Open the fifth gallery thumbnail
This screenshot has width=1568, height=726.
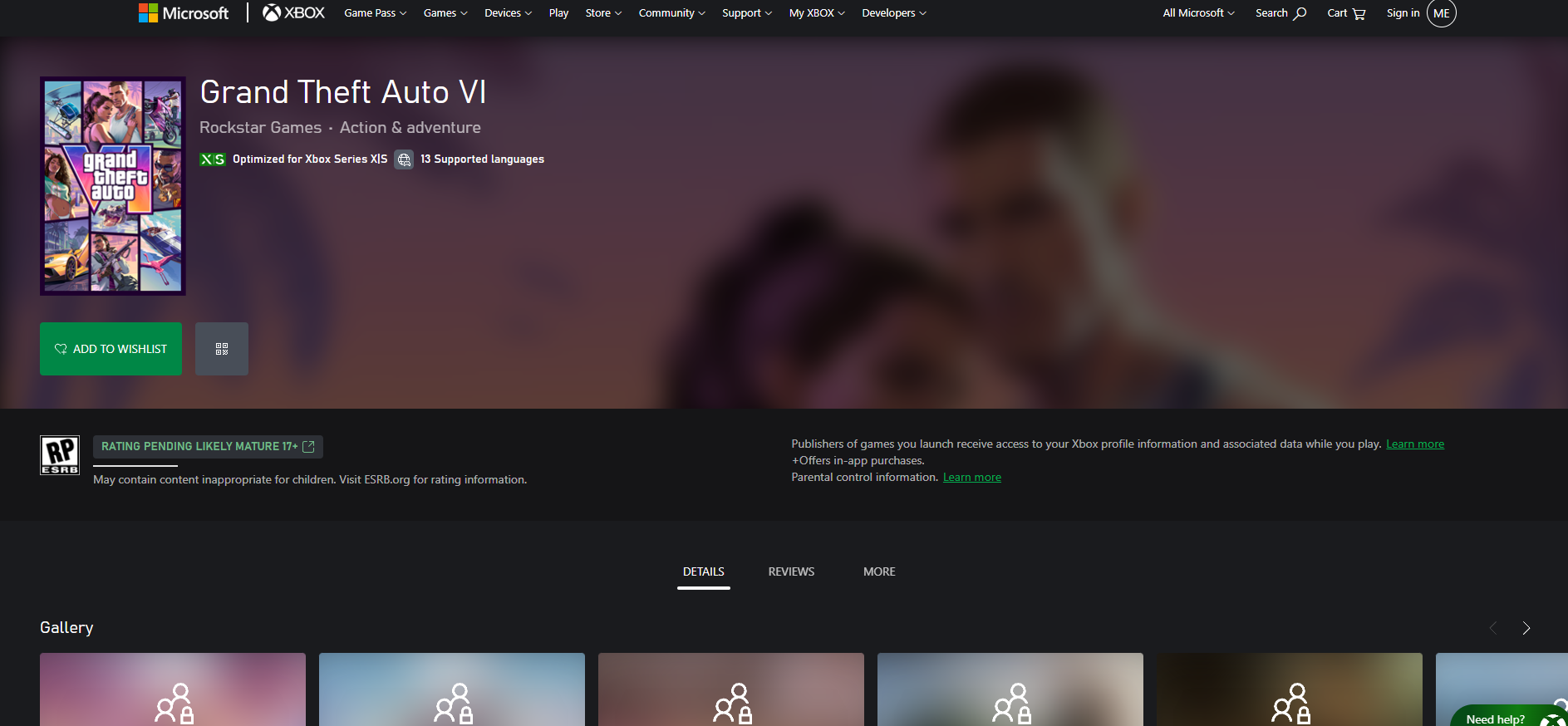[x=1290, y=689]
